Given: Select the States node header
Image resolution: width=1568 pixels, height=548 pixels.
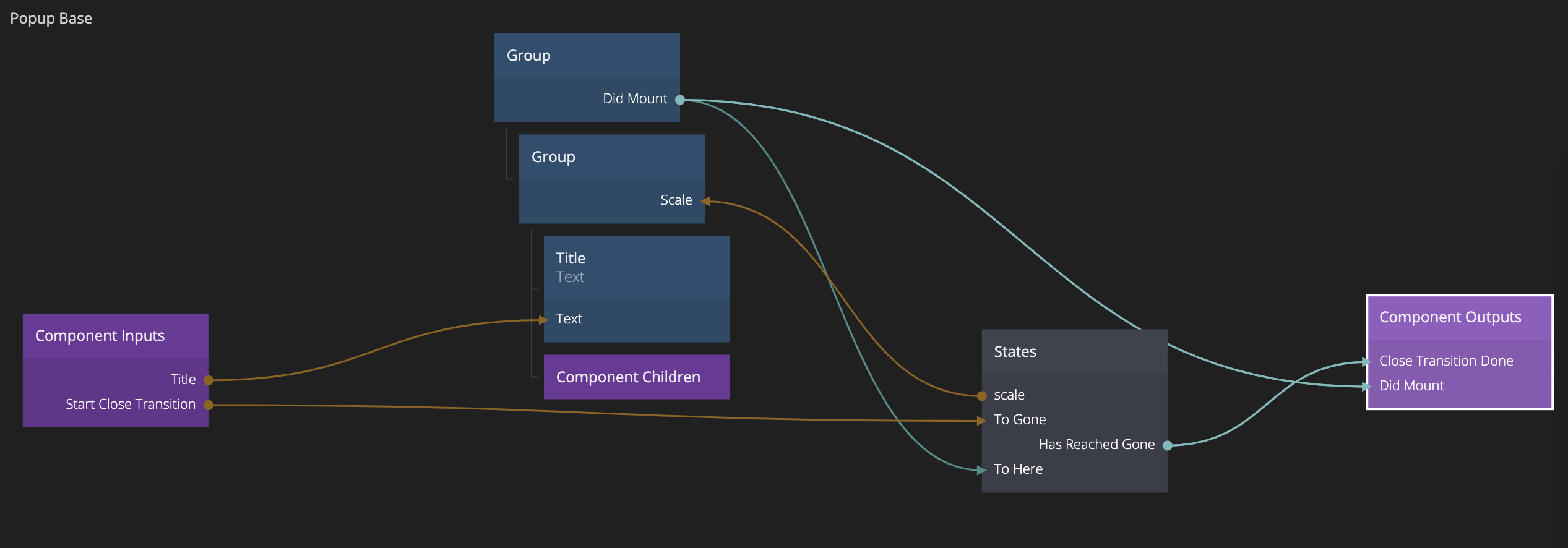Looking at the screenshot, I should pyautogui.click(x=1074, y=352).
